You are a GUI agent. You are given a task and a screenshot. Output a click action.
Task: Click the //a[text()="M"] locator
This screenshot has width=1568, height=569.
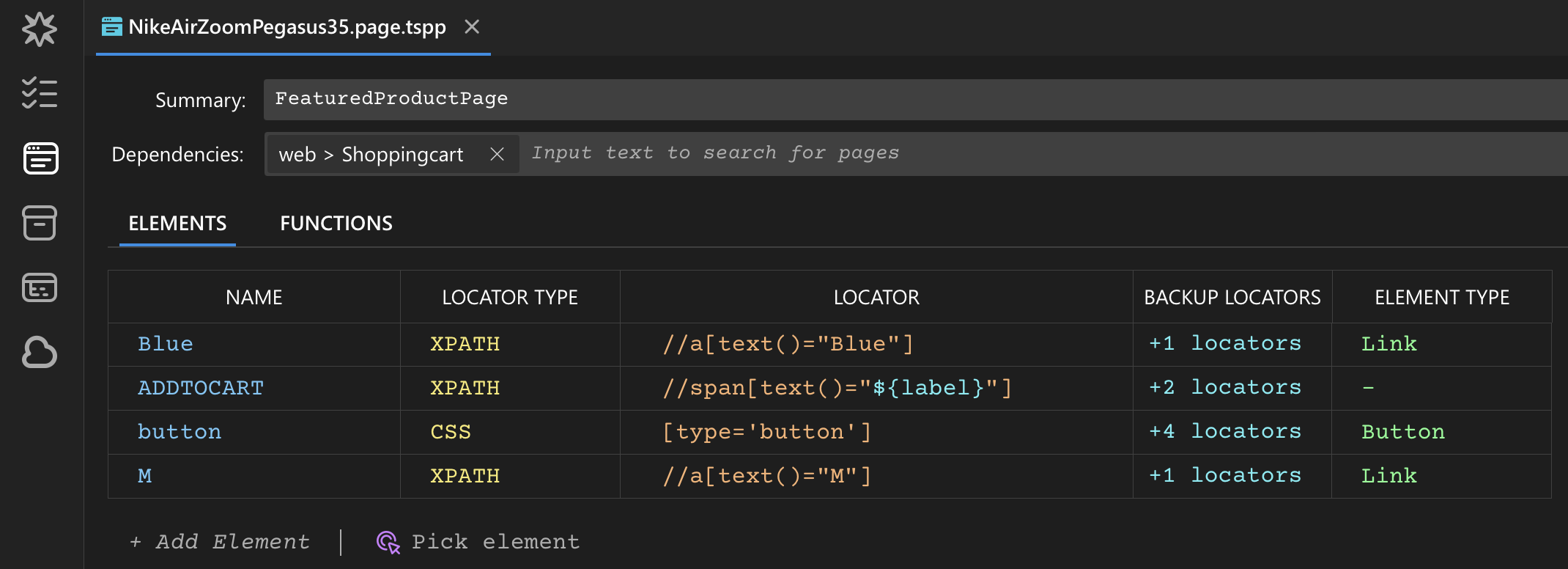pyautogui.click(x=767, y=476)
